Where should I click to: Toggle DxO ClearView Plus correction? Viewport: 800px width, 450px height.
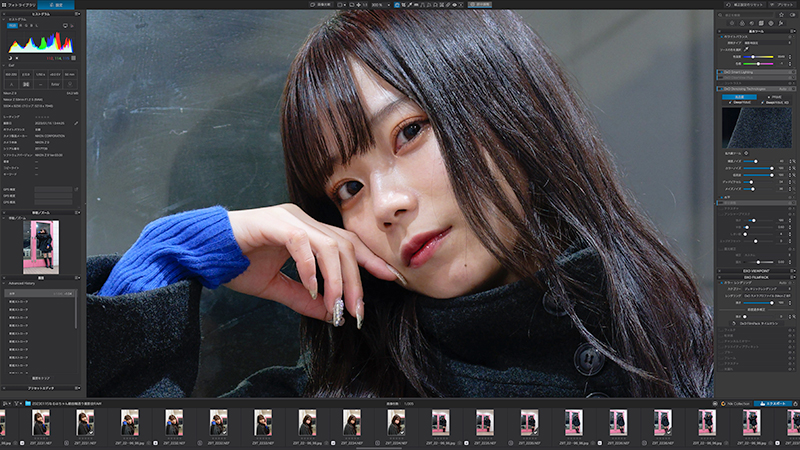pyautogui.click(x=721, y=78)
